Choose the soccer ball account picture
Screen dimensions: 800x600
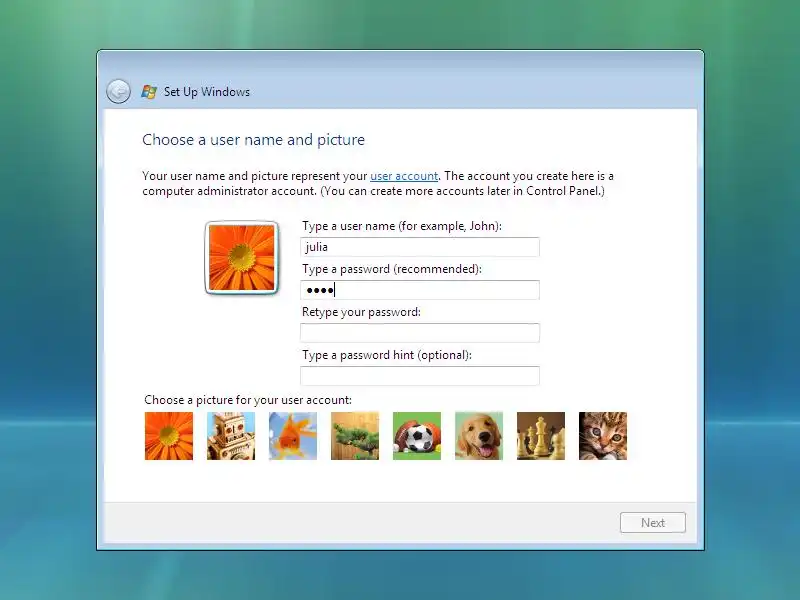[417, 436]
